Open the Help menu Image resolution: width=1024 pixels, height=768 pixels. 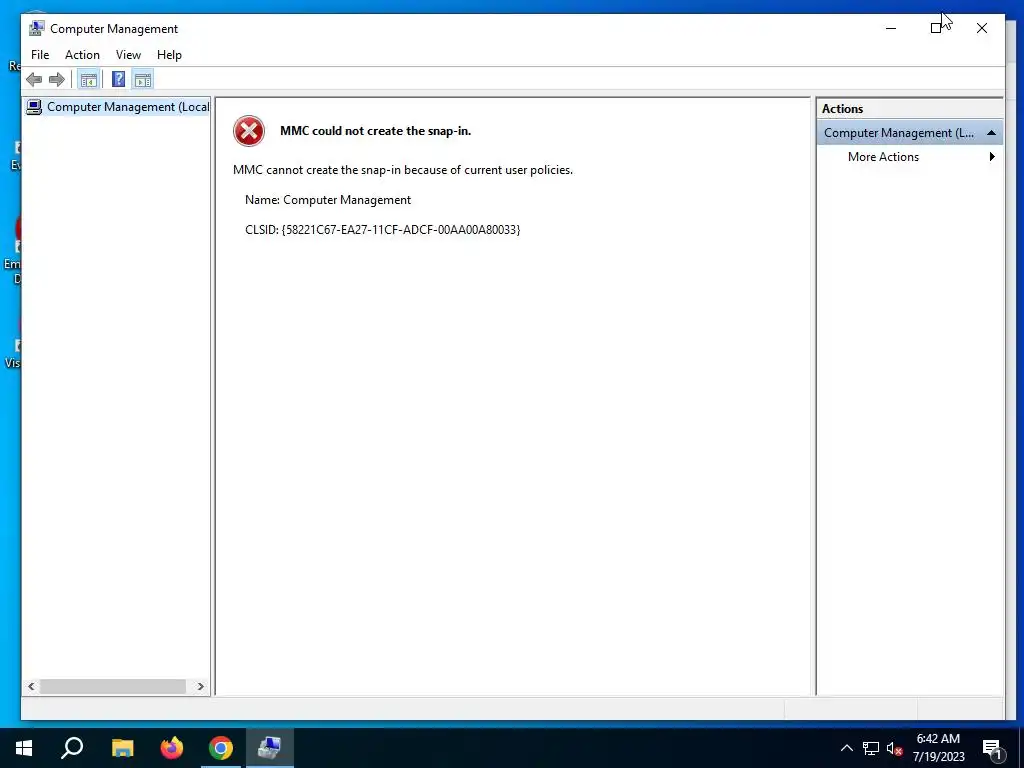click(x=169, y=55)
